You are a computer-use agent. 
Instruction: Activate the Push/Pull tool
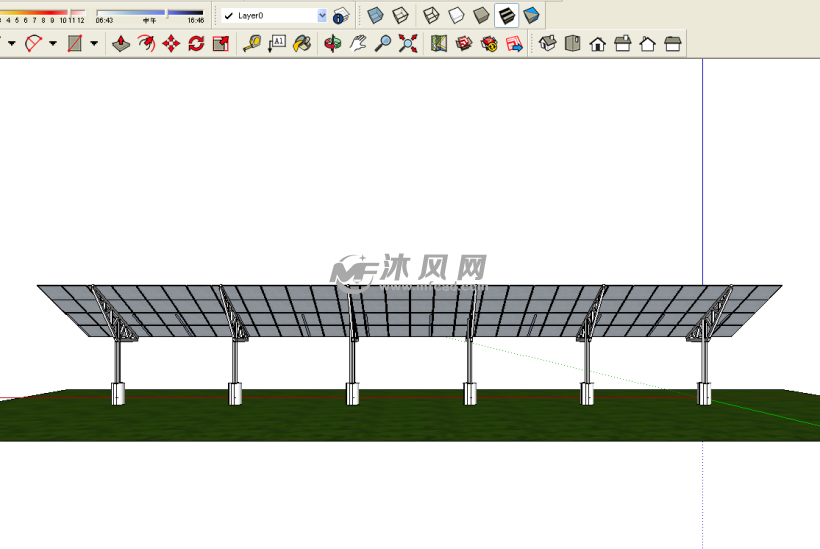click(121, 43)
